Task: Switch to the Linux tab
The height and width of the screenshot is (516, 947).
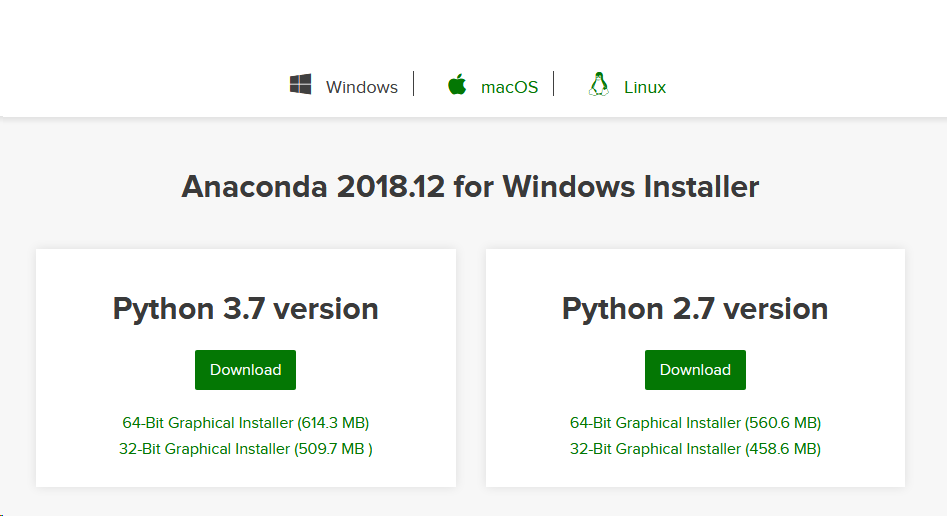Action: (644, 88)
